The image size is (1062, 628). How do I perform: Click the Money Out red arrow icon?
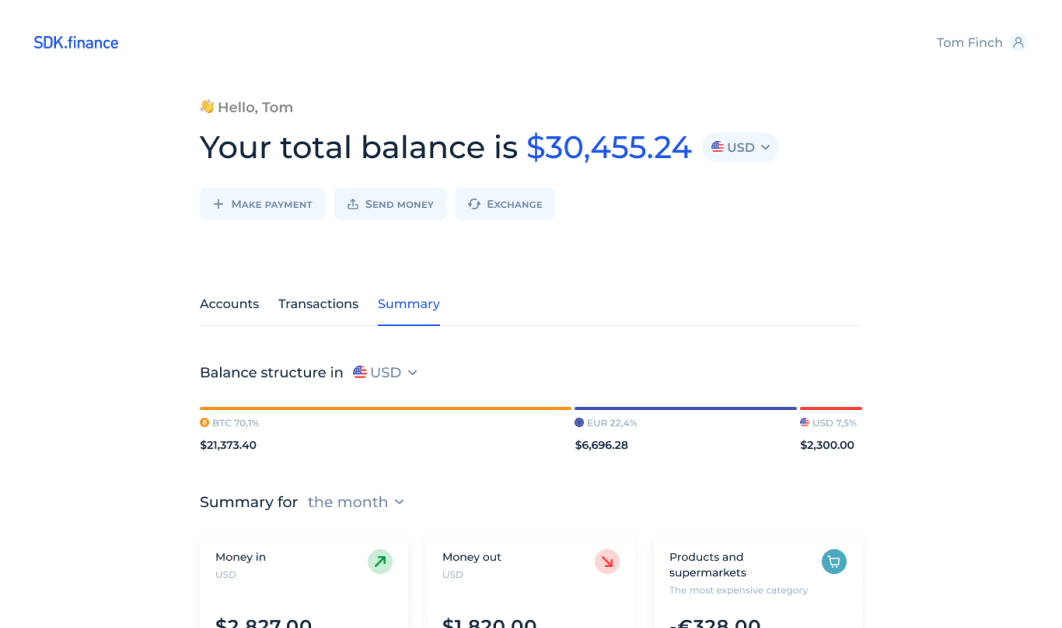click(x=607, y=561)
